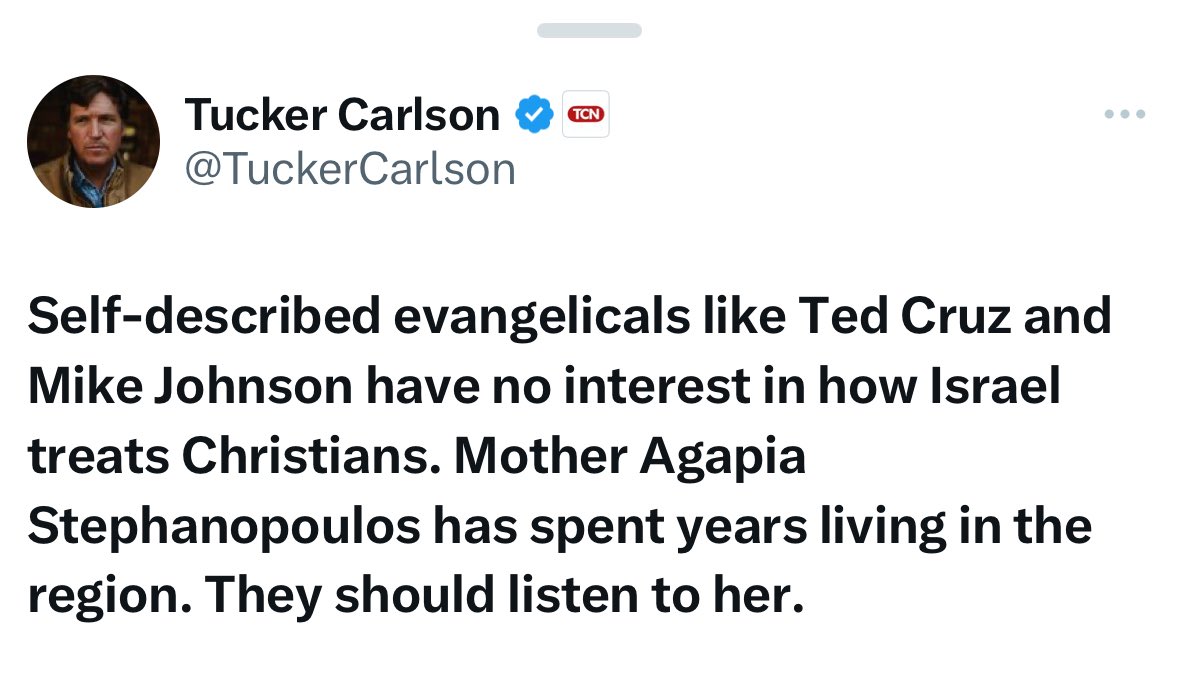
Task: Click the verified badge next to the name
Action: click(x=536, y=113)
